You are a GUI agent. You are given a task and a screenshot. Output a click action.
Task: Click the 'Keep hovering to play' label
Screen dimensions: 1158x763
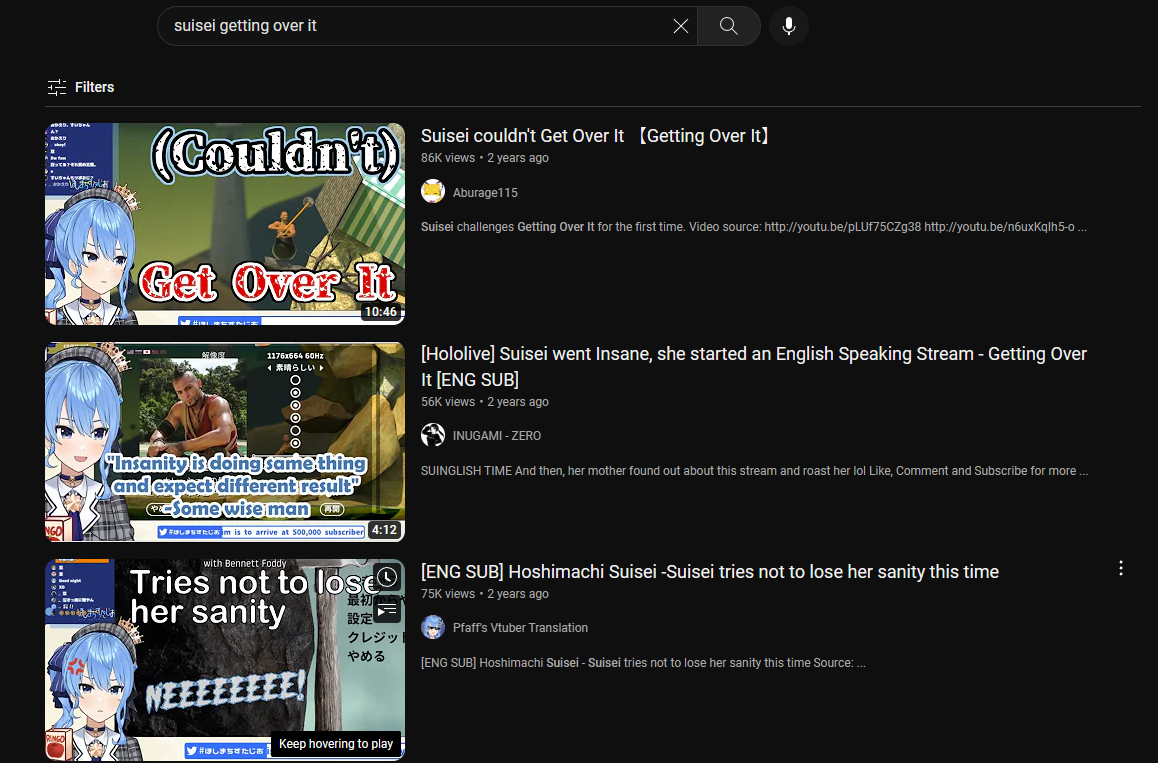336,744
